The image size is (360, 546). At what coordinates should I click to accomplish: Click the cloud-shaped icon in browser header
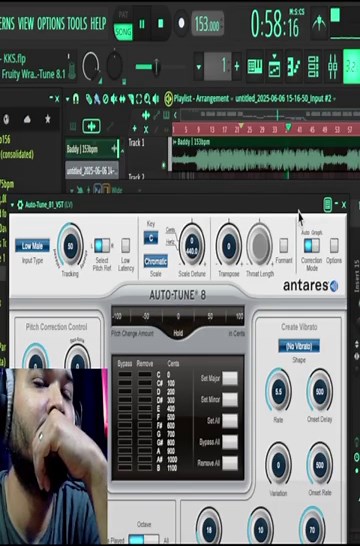(27, 119)
